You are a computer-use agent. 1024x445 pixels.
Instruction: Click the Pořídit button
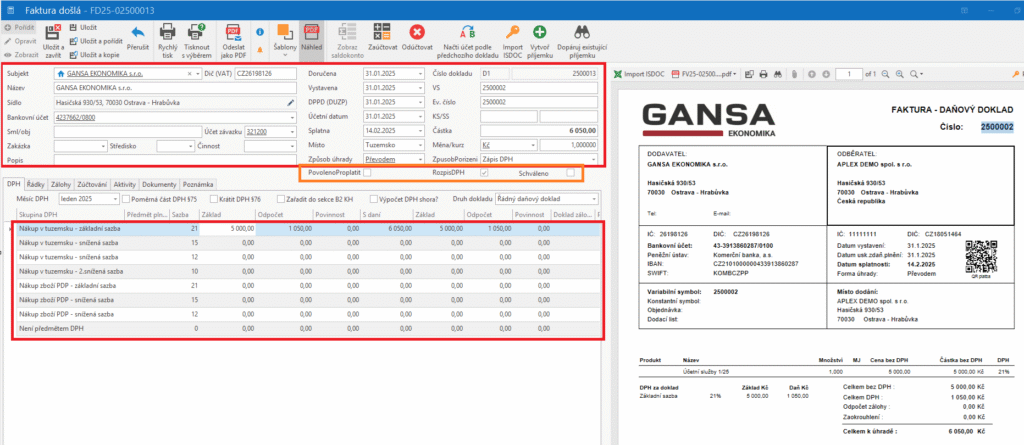(19, 27)
